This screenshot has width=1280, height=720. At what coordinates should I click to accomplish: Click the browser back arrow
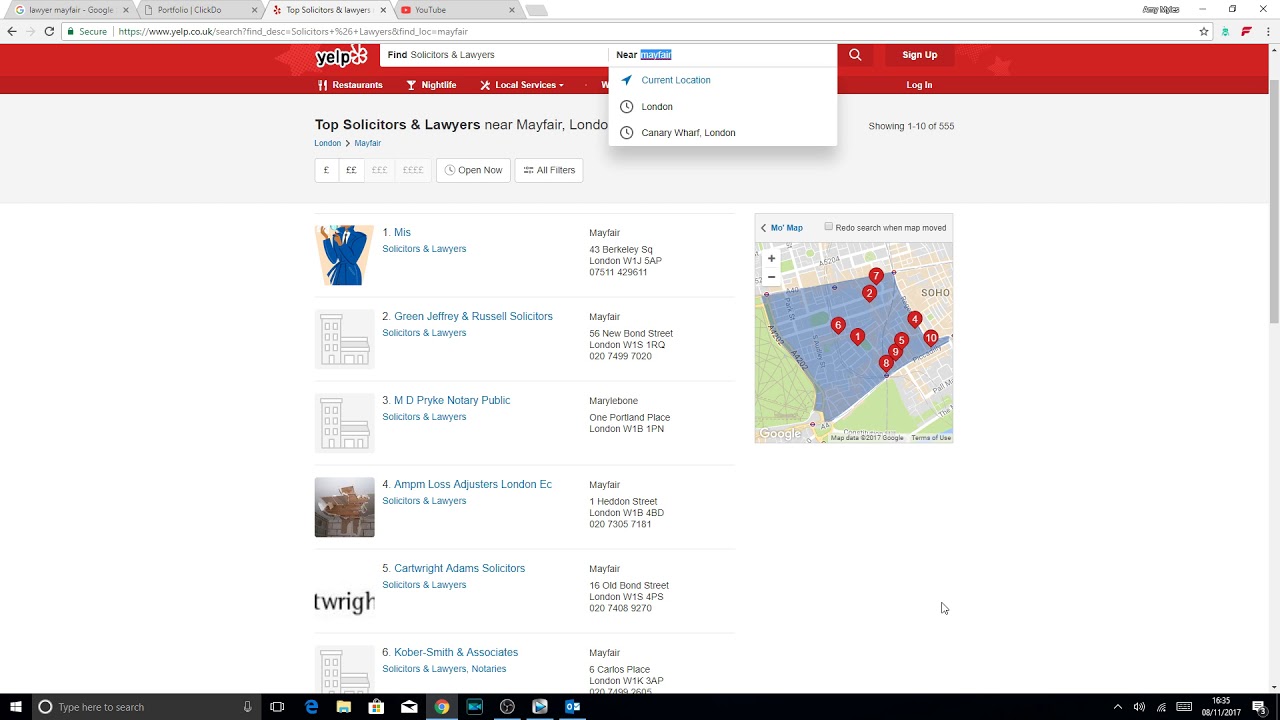12,31
